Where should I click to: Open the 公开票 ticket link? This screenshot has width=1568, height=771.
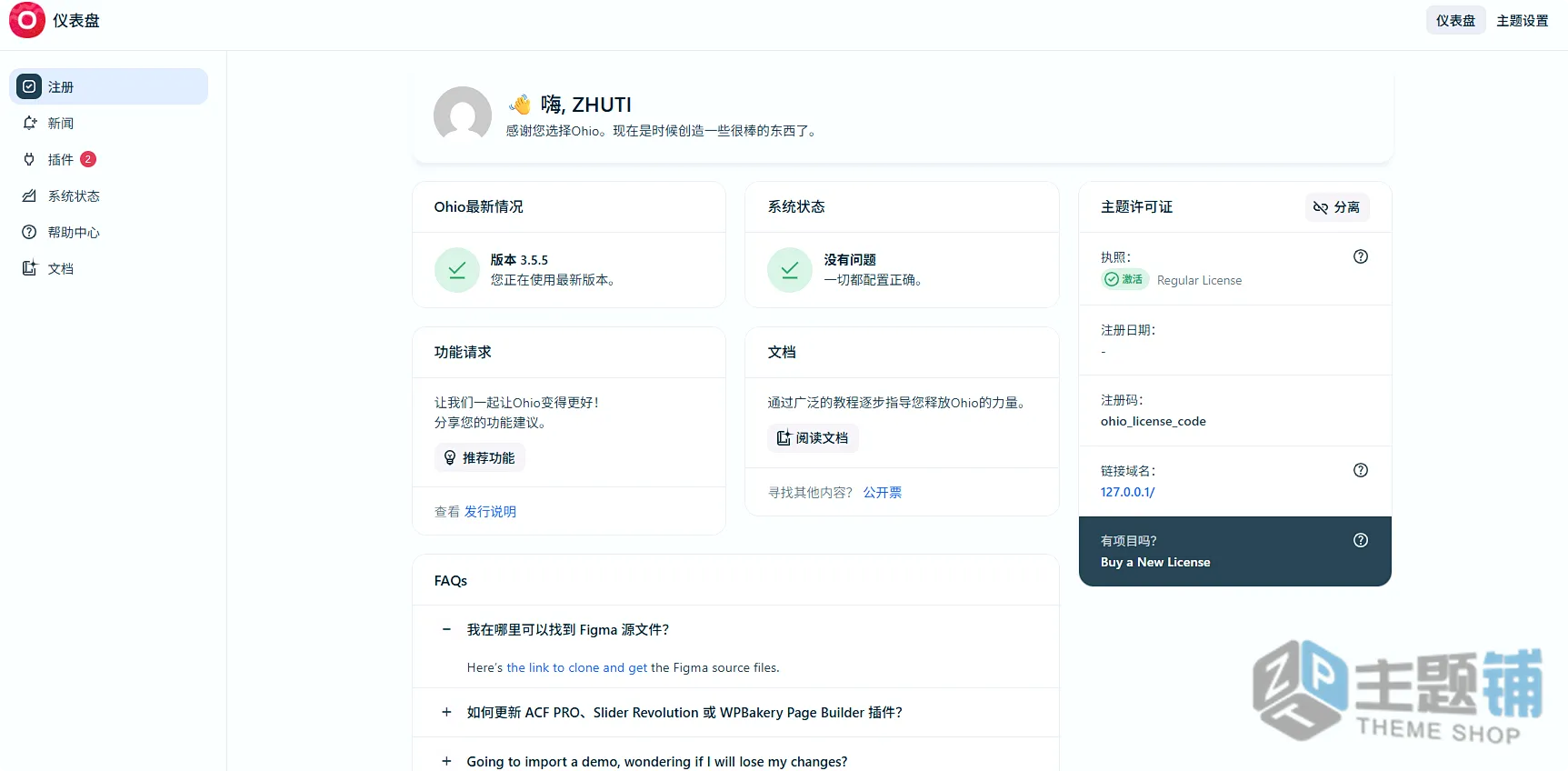pyautogui.click(x=883, y=492)
